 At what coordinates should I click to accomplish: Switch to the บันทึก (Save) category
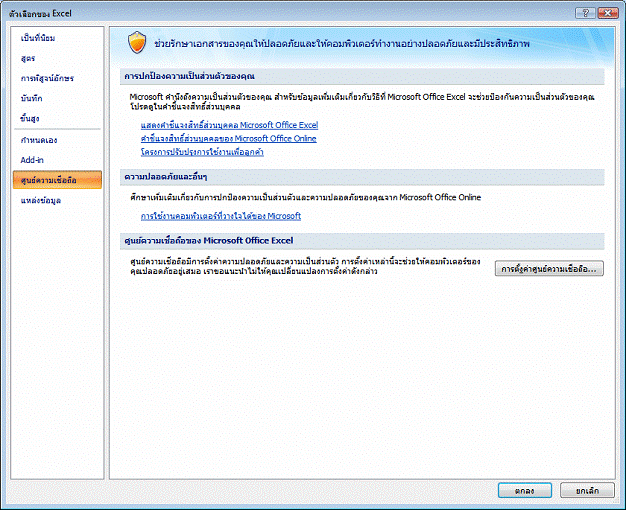32,98
